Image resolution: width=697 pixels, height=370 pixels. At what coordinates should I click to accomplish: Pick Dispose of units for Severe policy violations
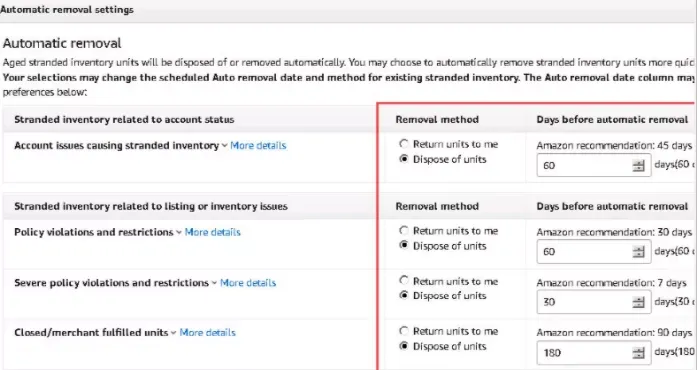(x=404, y=295)
